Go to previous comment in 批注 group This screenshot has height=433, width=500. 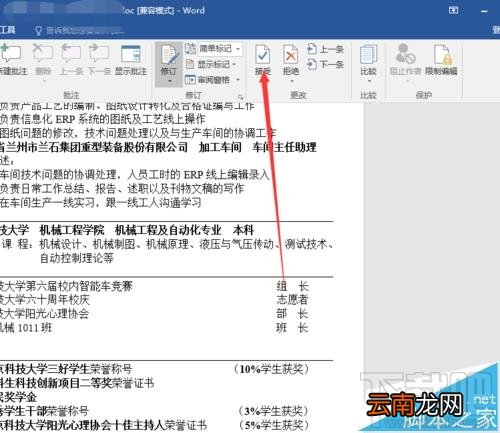pos(71,59)
